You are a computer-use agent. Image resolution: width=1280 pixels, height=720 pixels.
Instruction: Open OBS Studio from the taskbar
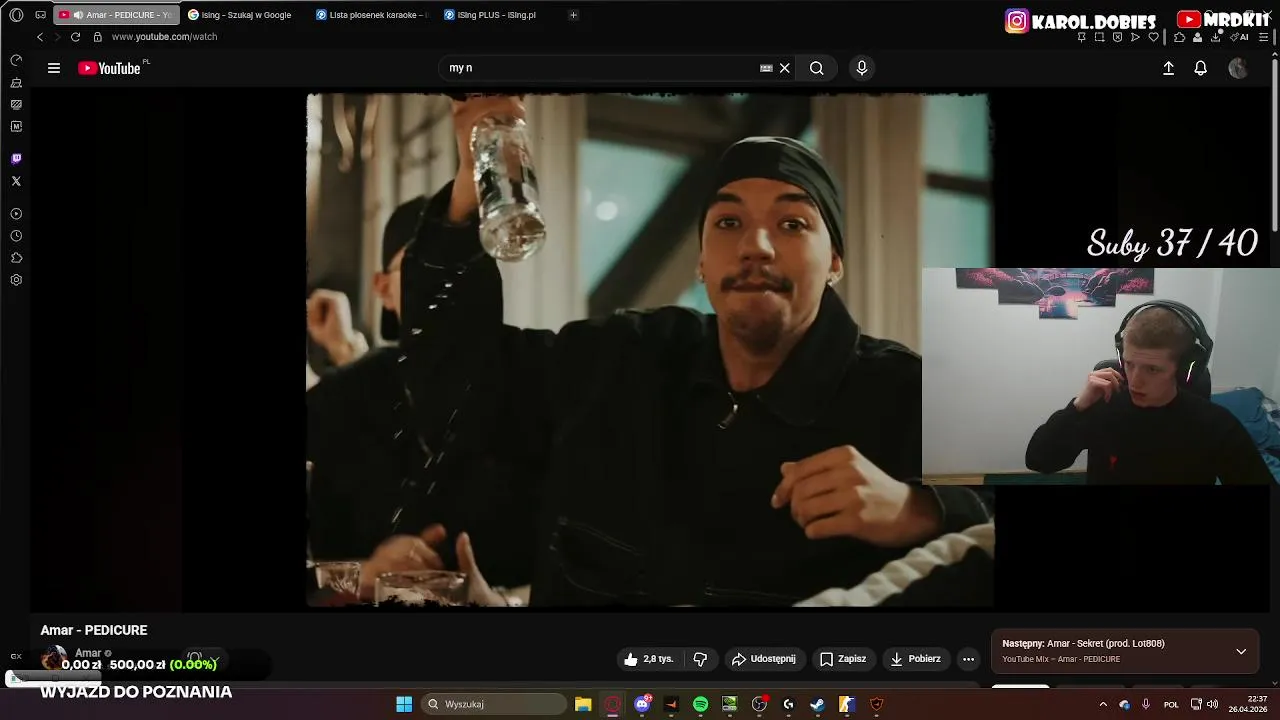pos(759,704)
